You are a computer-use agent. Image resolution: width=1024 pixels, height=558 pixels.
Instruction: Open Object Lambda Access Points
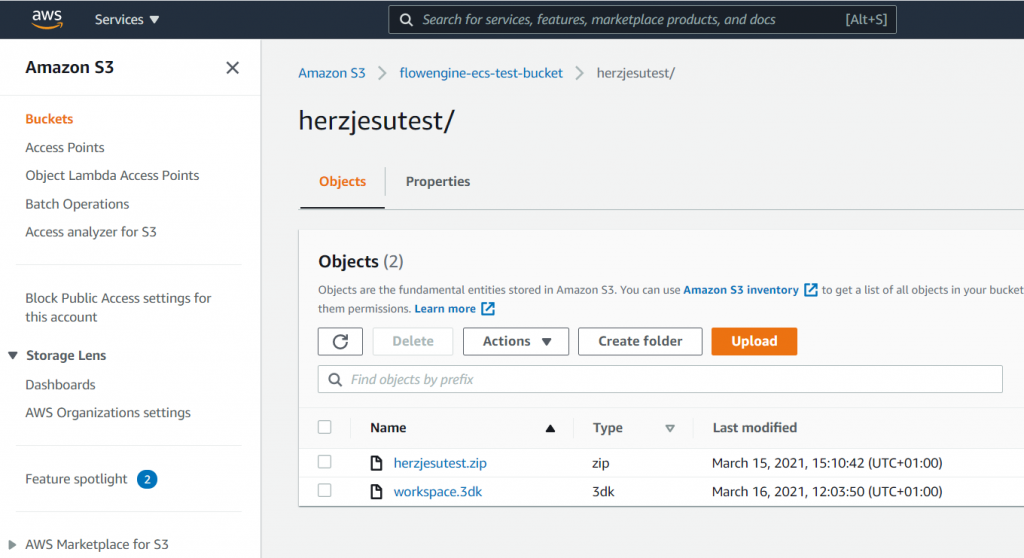pos(112,176)
